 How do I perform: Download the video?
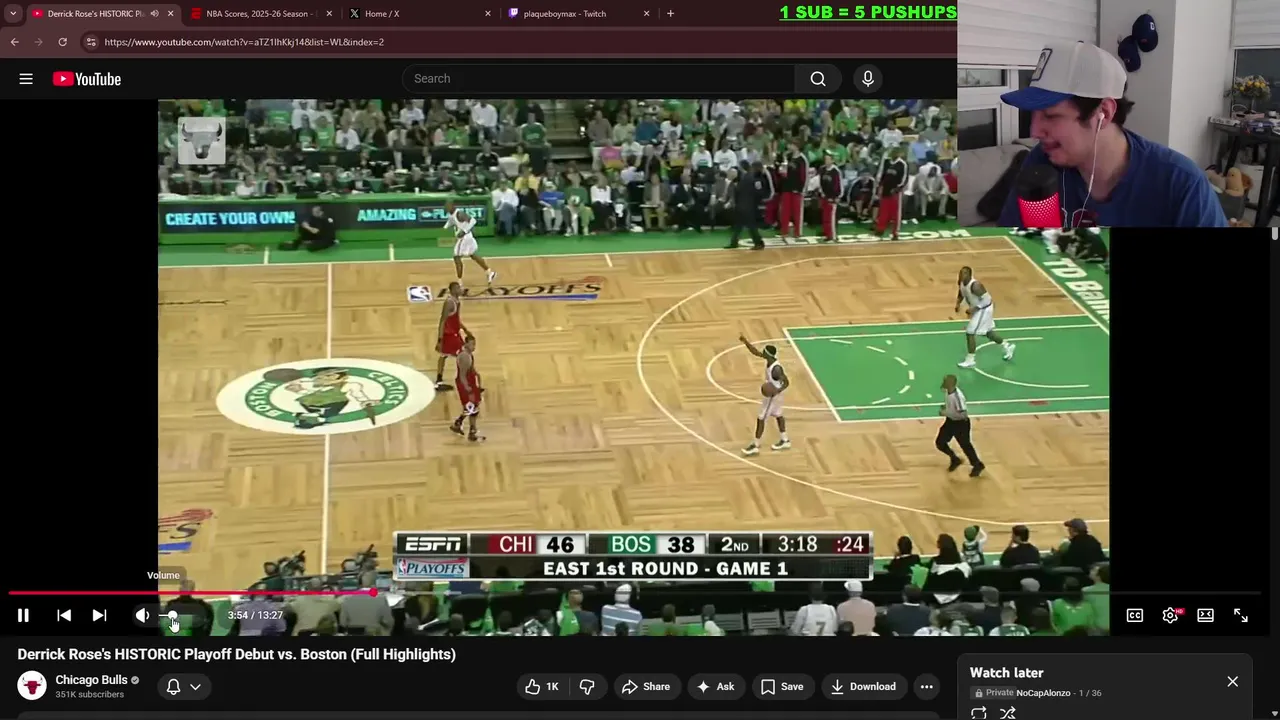tap(863, 686)
